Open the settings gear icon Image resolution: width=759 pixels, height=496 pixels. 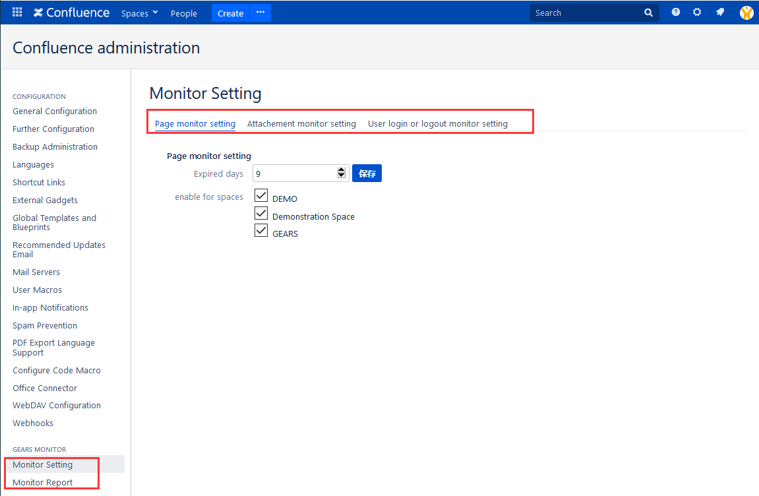point(697,12)
